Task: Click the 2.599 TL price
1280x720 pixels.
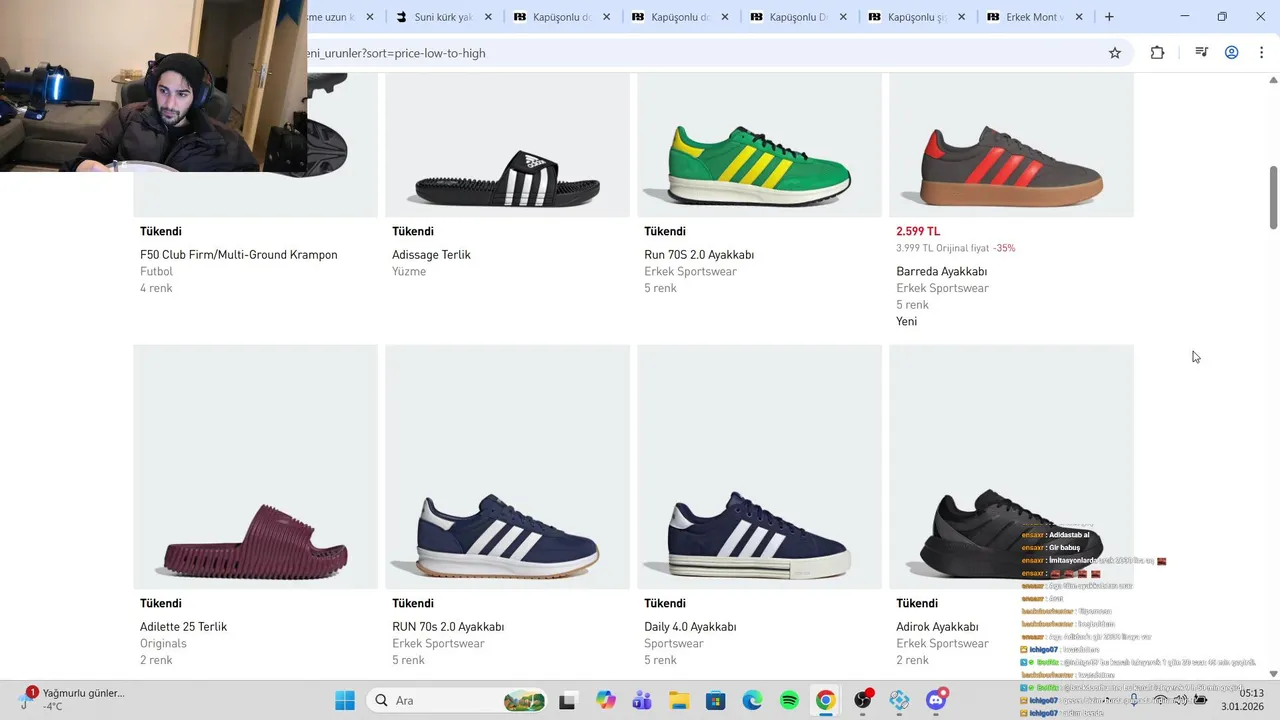Action: coord(918,231)
